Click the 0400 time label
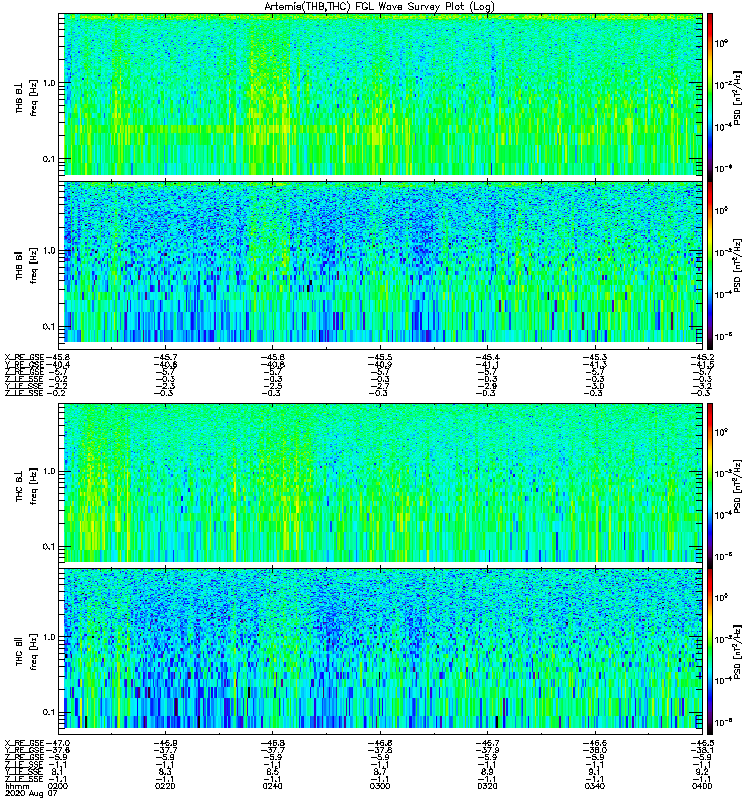750x800 pixels. 702,786
